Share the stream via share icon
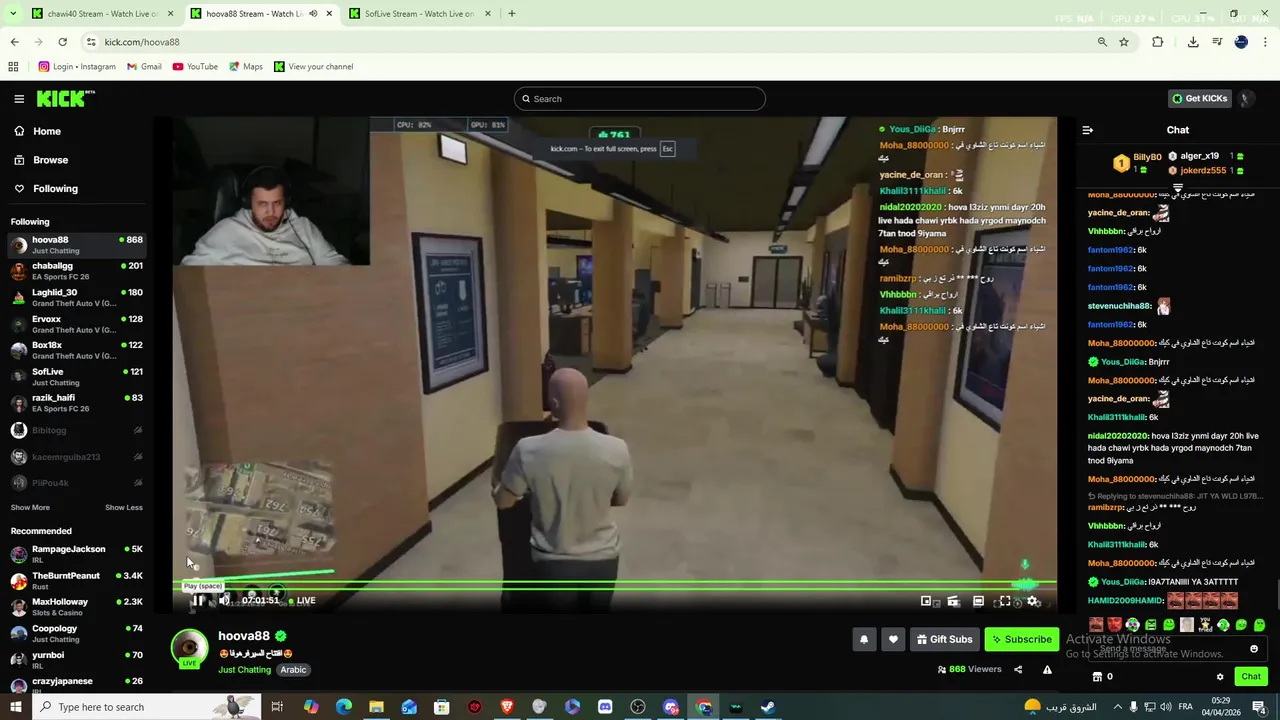The height and width of the screenshot is (720, 1280). tap(1018, 670)
